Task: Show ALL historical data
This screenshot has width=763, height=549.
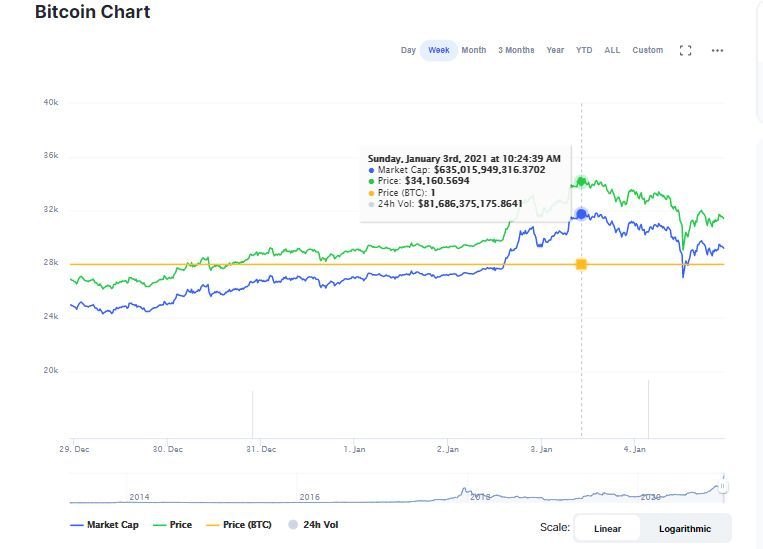Action: 612,50
